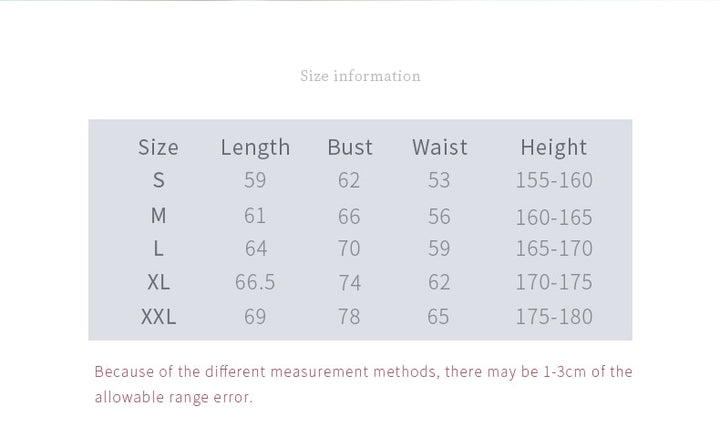This screenshot has width=720, height=447.
Task: Select the Bust column header
Action: coord(349,147)
